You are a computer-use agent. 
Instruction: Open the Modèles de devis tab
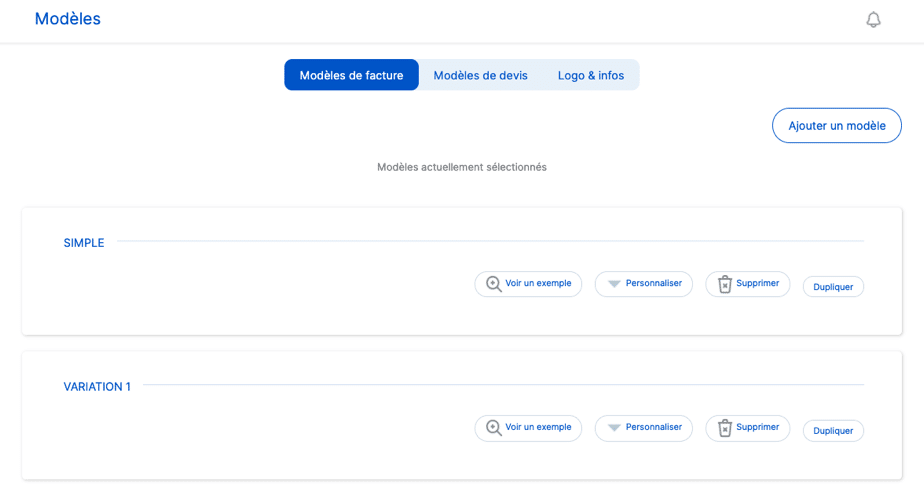(x=480, y=75)
